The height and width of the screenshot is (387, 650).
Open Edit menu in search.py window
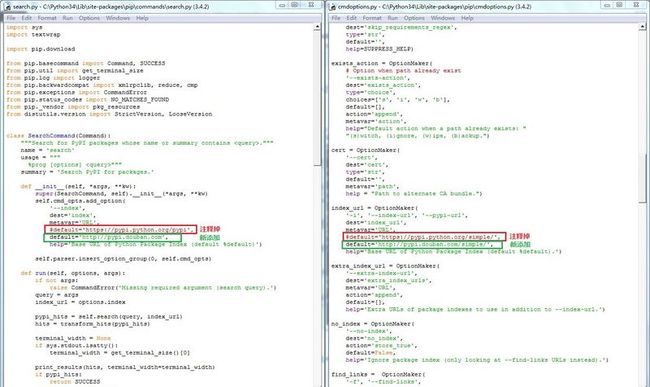coord(27,18)
